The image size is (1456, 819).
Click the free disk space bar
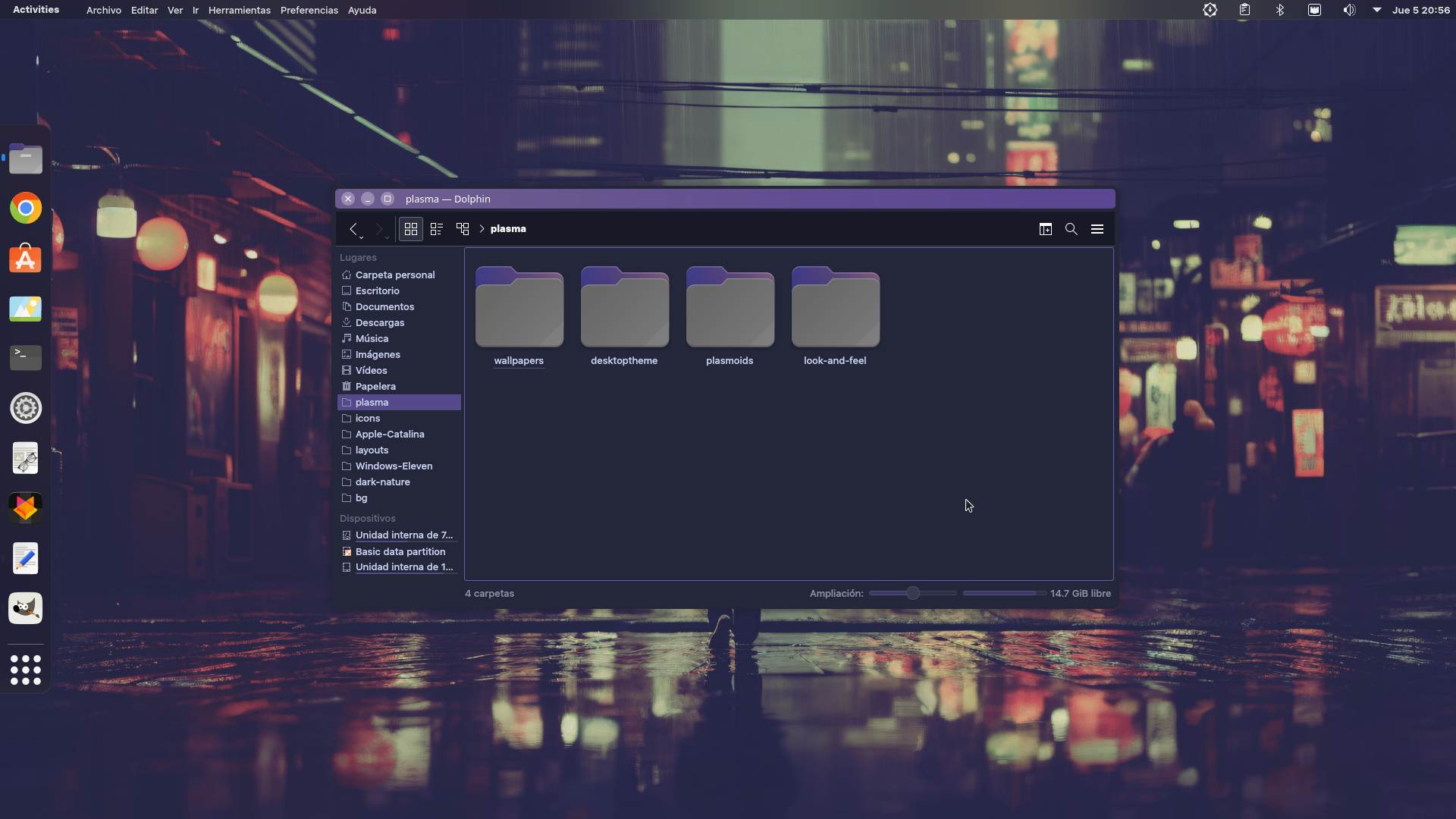click(x=1004, y=593)
